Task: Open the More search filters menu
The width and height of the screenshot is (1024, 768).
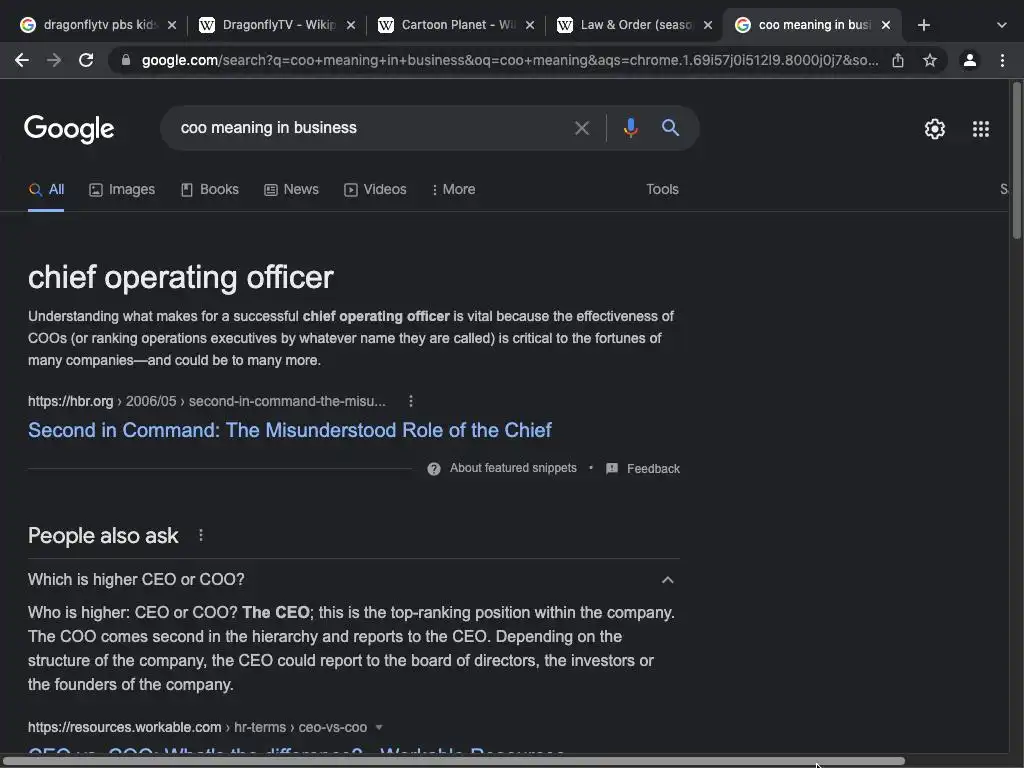Action: [453, 189]
